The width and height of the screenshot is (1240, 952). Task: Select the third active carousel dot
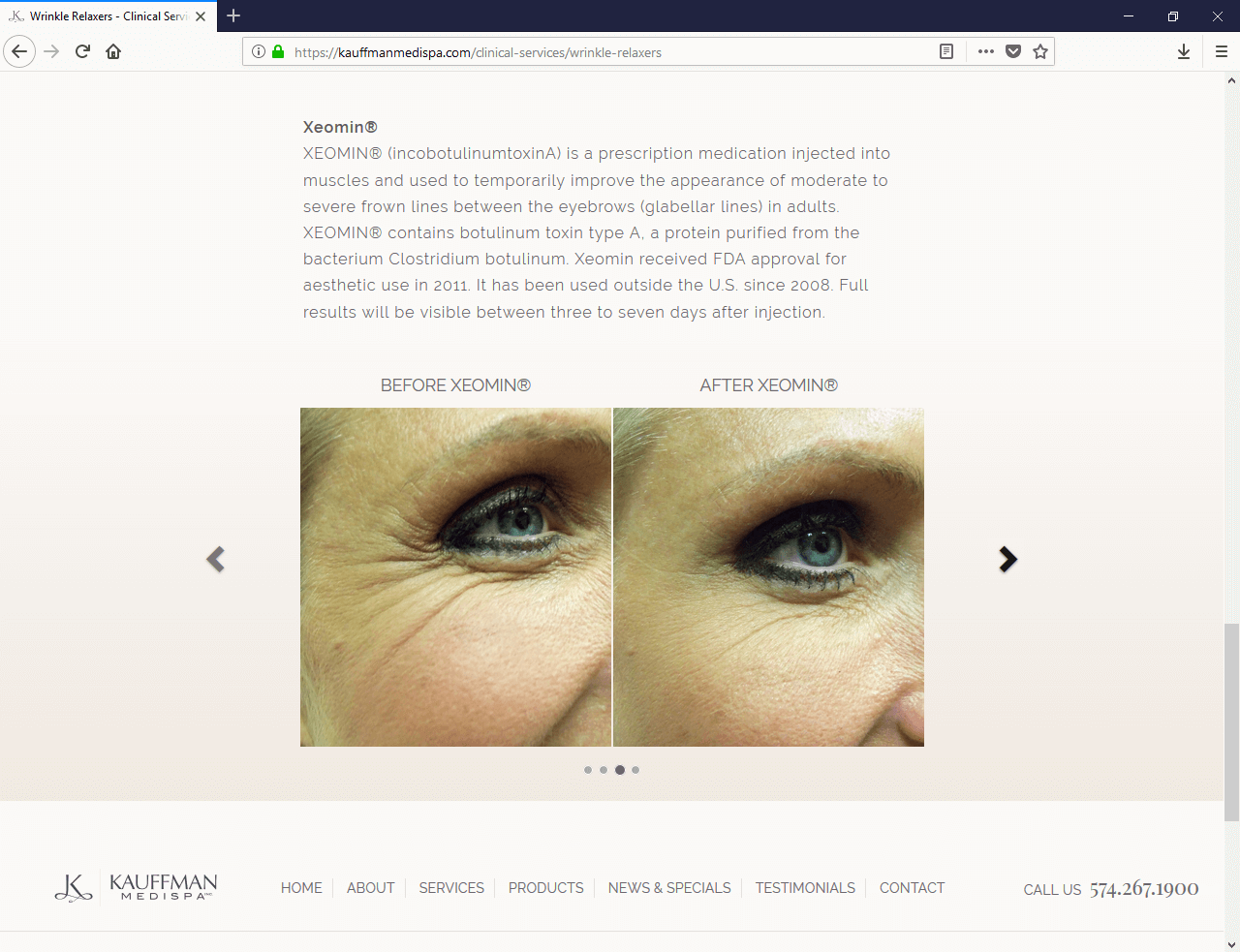(620, 770)
